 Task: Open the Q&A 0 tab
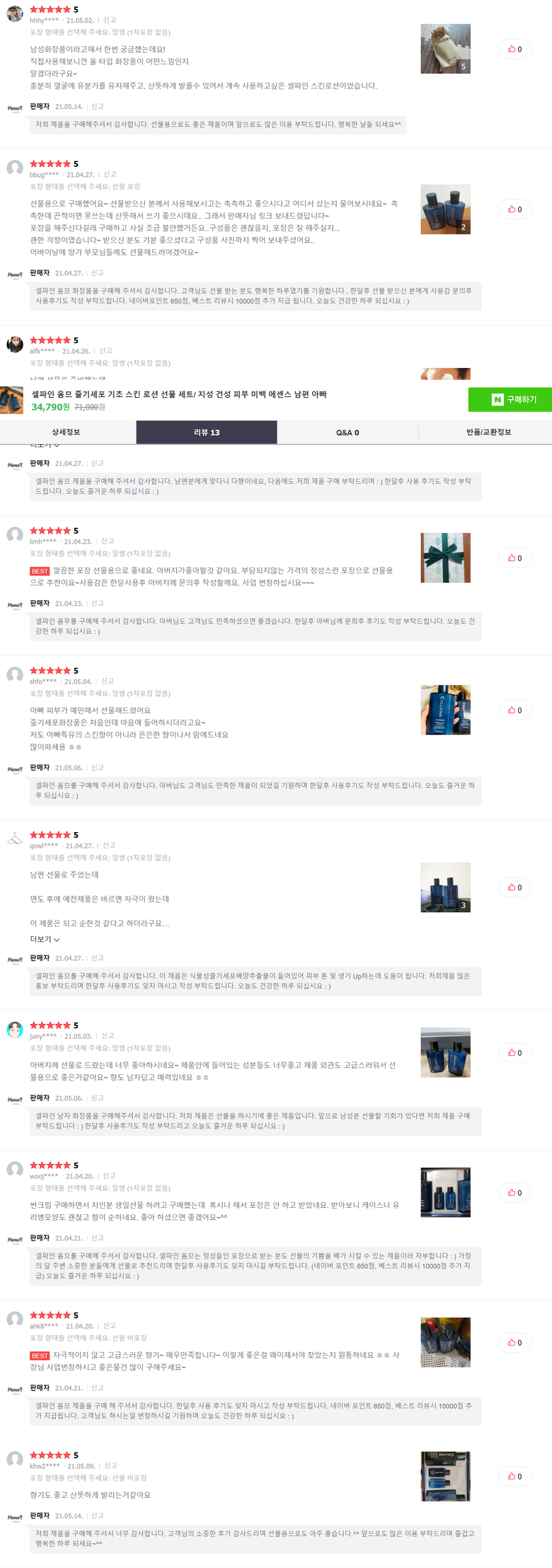347,432
